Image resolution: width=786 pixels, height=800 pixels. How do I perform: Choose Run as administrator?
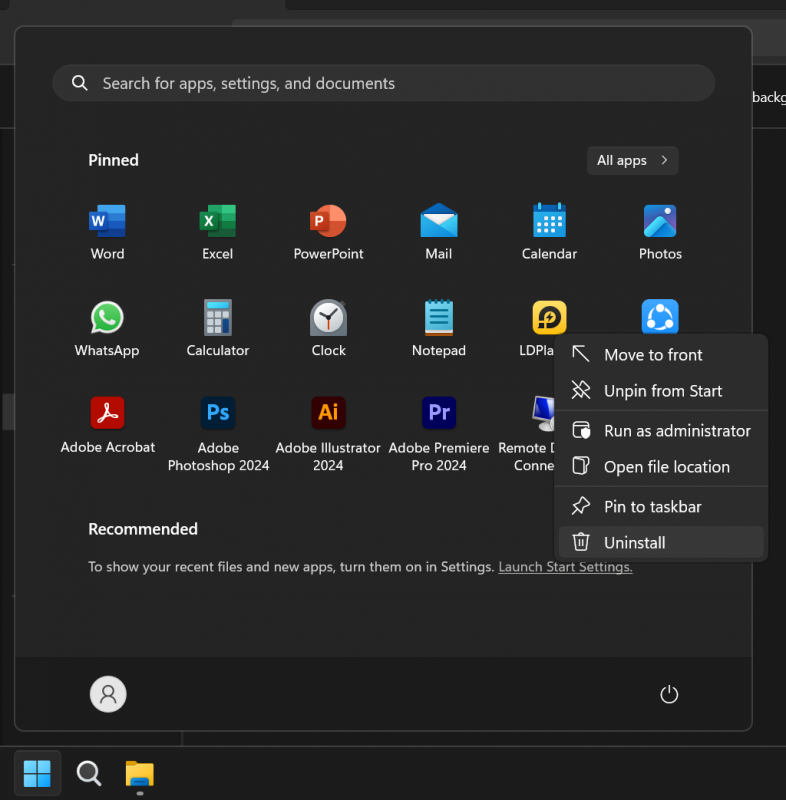click(661, 431)
